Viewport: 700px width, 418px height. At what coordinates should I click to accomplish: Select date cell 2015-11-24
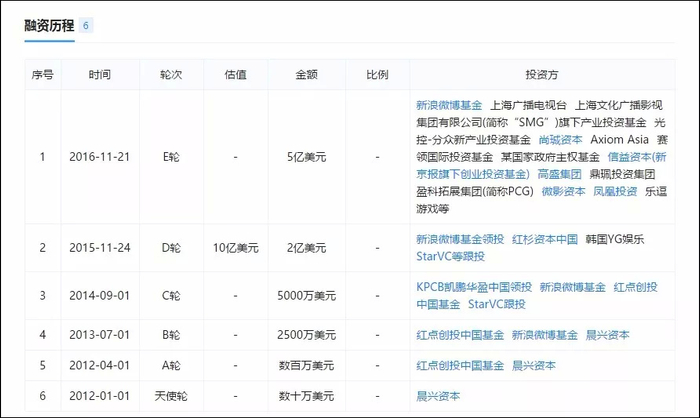pos(100,248)
